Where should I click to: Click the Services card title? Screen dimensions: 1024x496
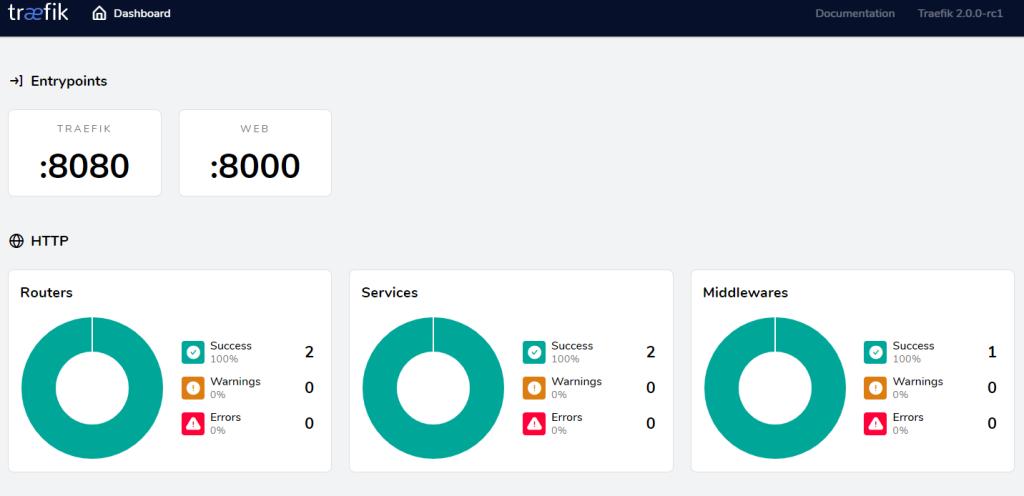pyautogui.click(x=389, y=292)
